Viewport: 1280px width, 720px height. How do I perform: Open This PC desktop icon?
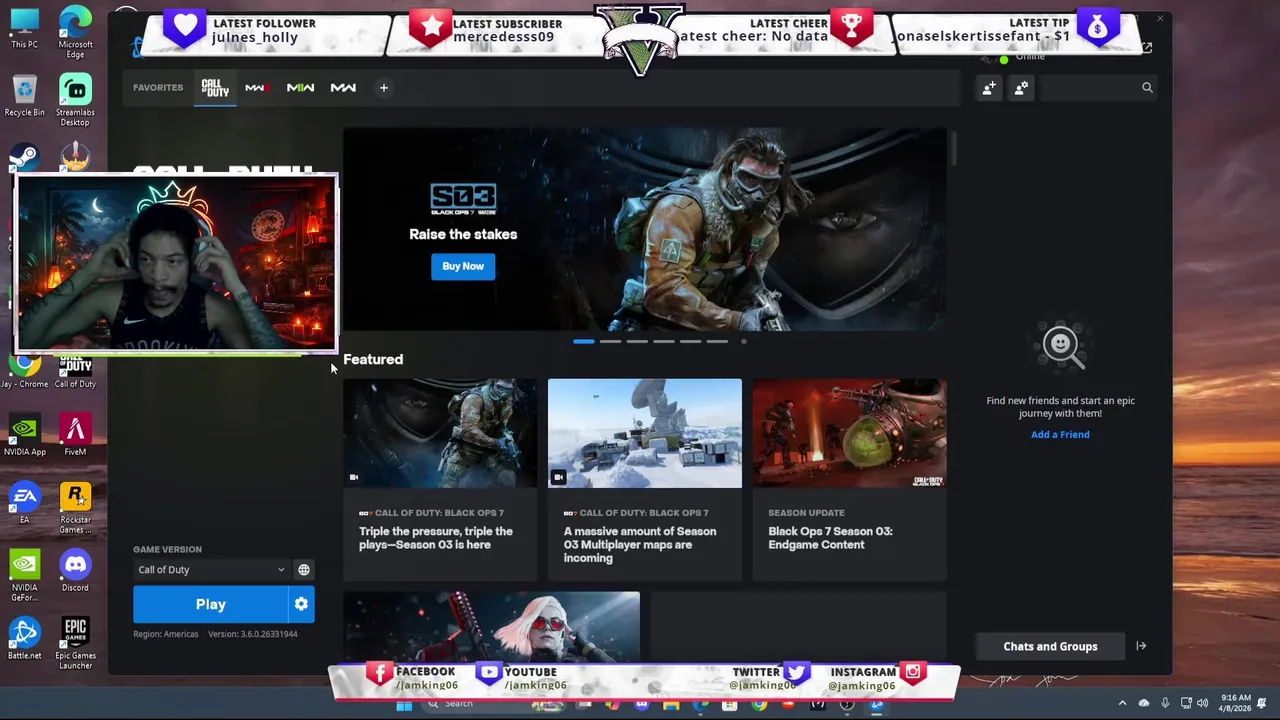point(24,28)
